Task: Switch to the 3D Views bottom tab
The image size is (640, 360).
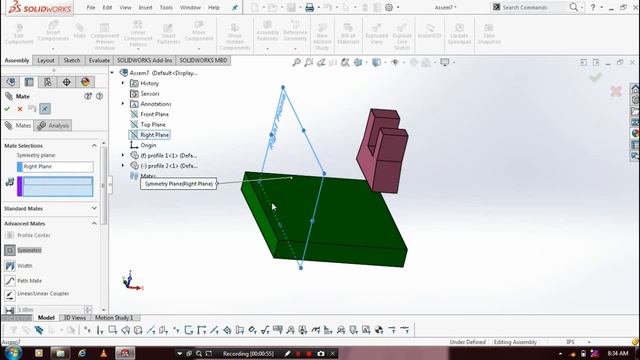Action: click(x=75, y=318)
